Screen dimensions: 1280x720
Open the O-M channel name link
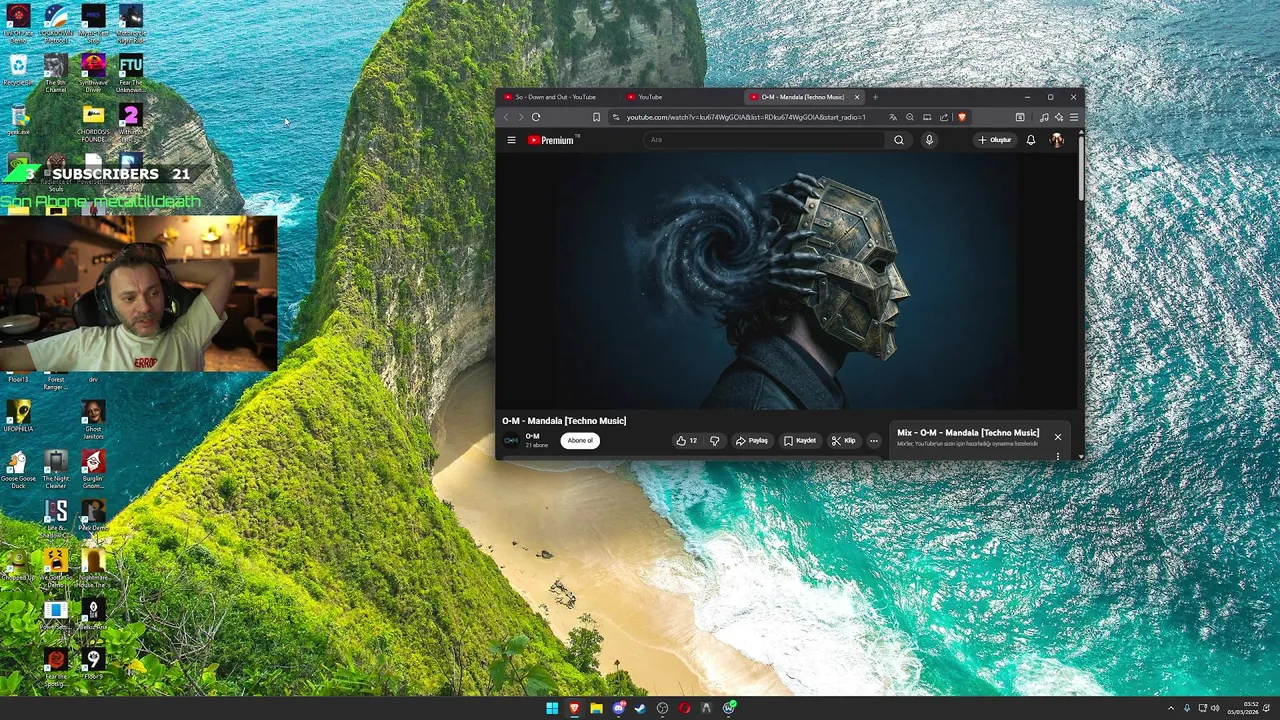[532, 436]
